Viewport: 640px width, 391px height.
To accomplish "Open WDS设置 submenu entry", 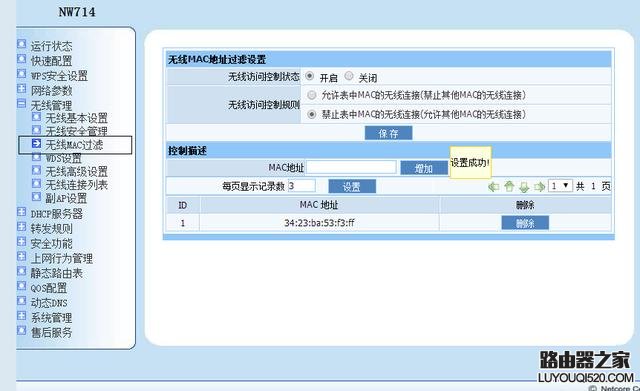I will pyautogui.click(x=63, y=158).
